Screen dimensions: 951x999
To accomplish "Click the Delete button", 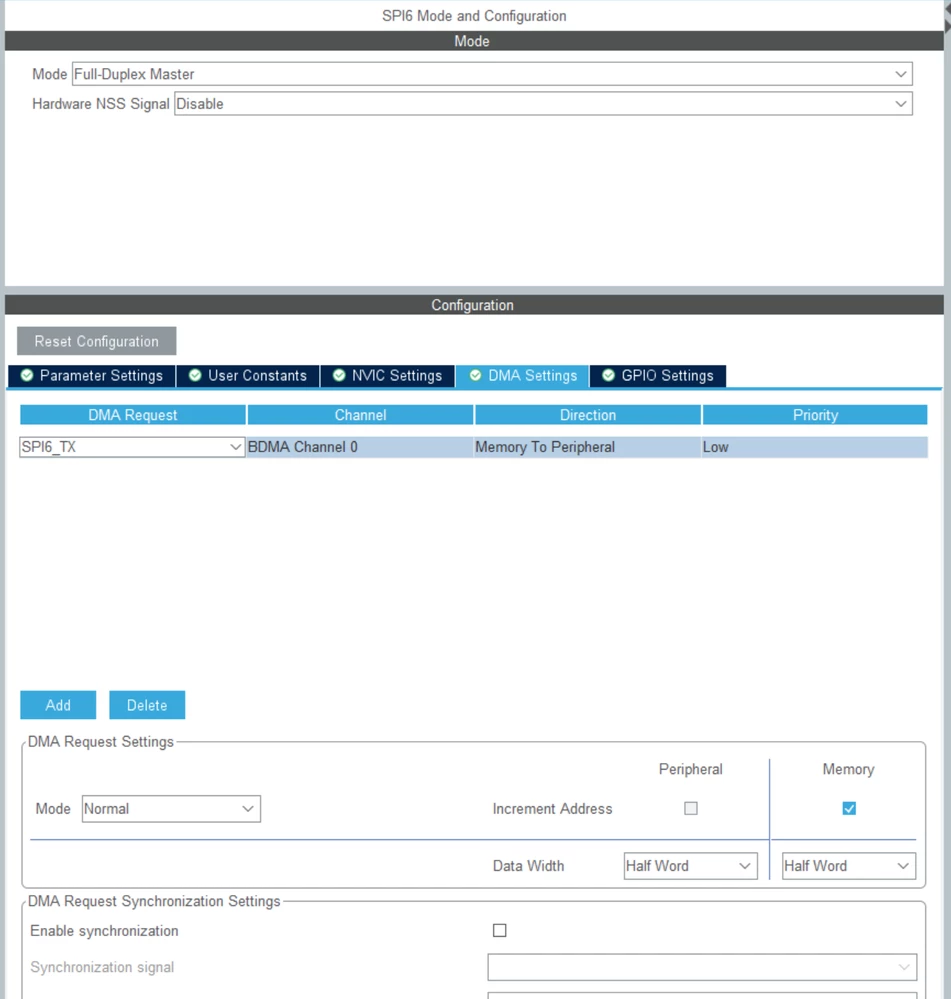I will tap(147, 705).
